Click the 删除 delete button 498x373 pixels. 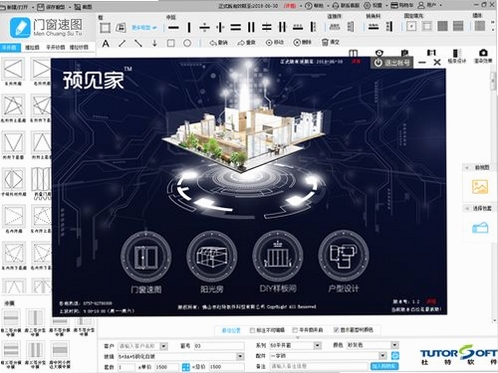[302, 42]
